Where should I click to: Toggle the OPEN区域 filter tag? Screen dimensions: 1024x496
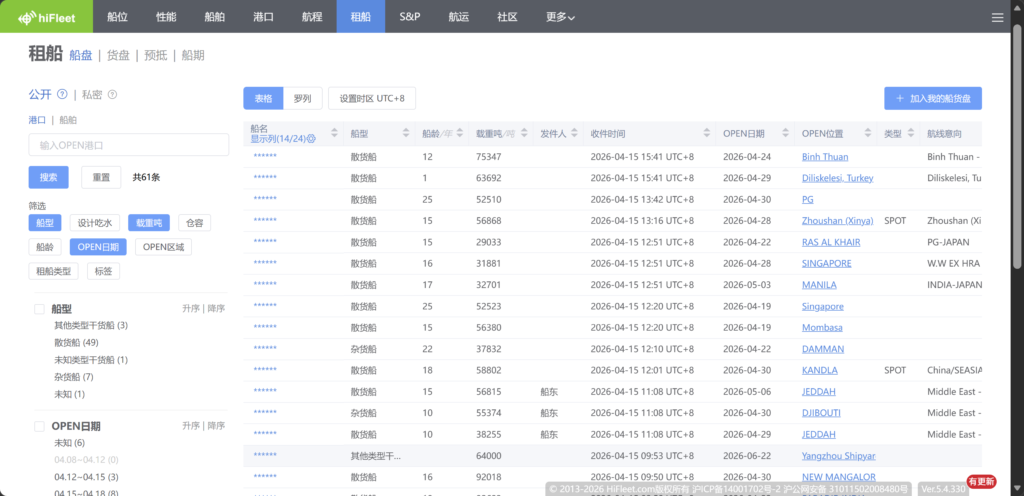coord(162,247)
